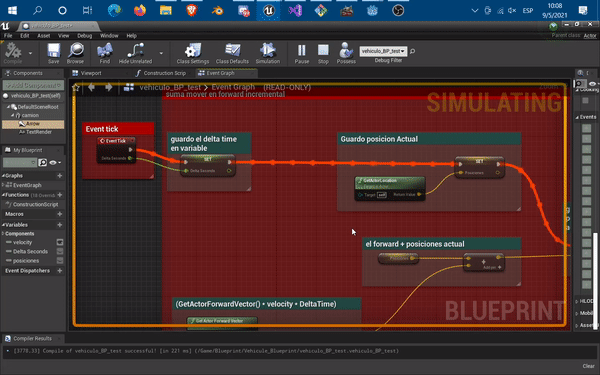Viewport: 600px width, 375px height.
Task: Open the File menu
Action: [8, 36]
